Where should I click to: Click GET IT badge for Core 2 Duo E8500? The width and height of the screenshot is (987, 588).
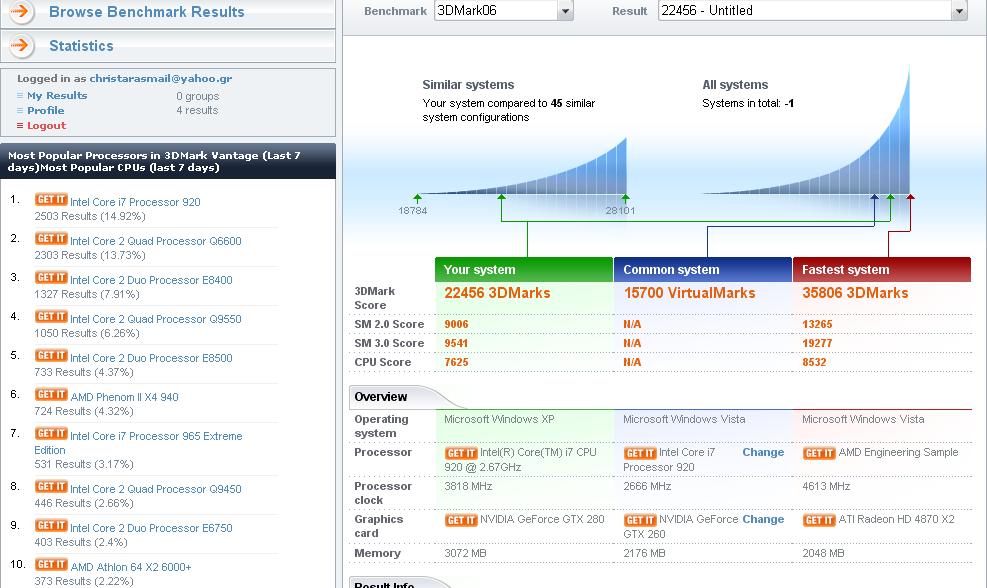pyautogui.click(x=51, y=356)
